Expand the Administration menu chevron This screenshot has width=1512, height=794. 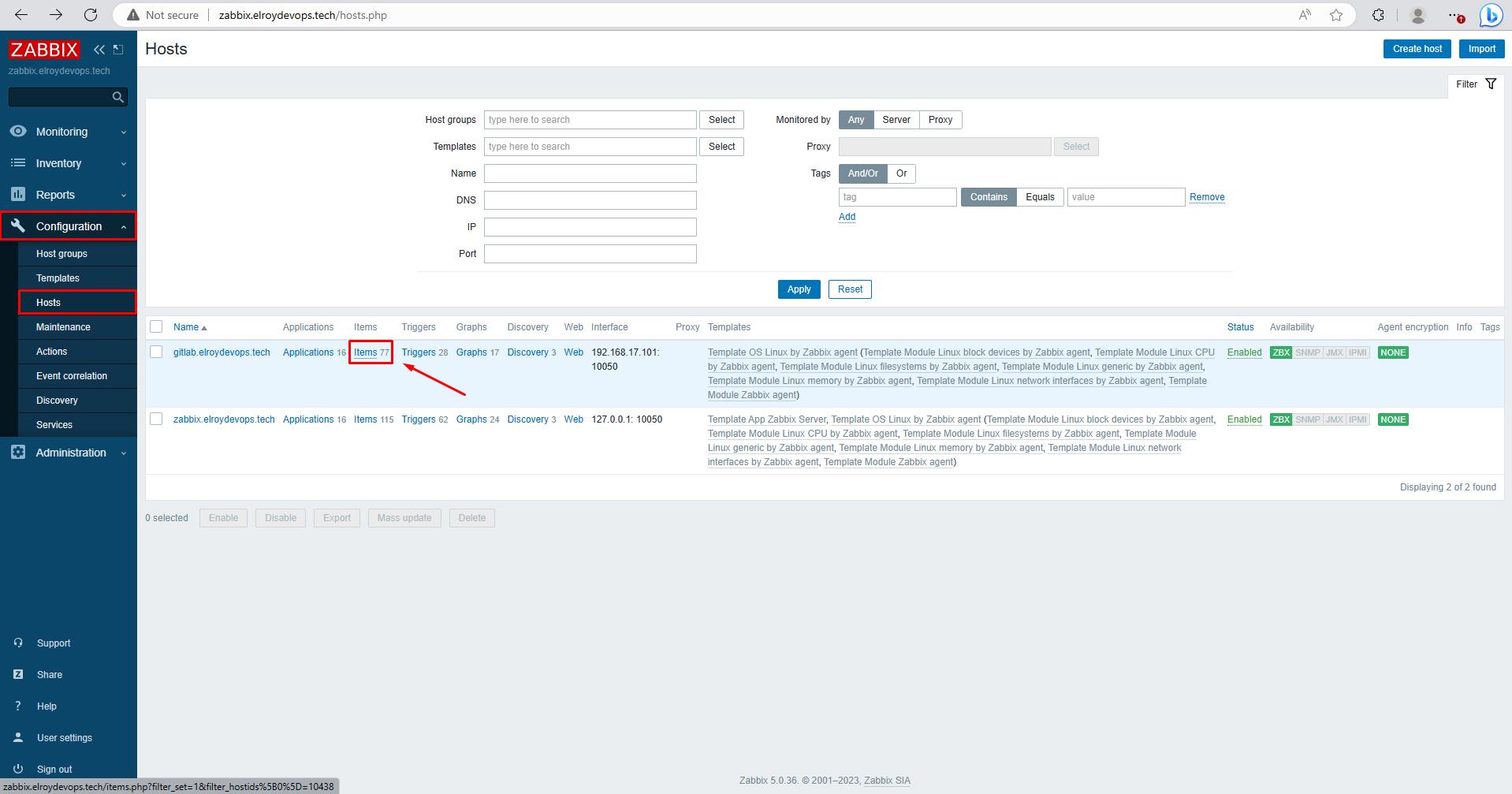[124, 453]
